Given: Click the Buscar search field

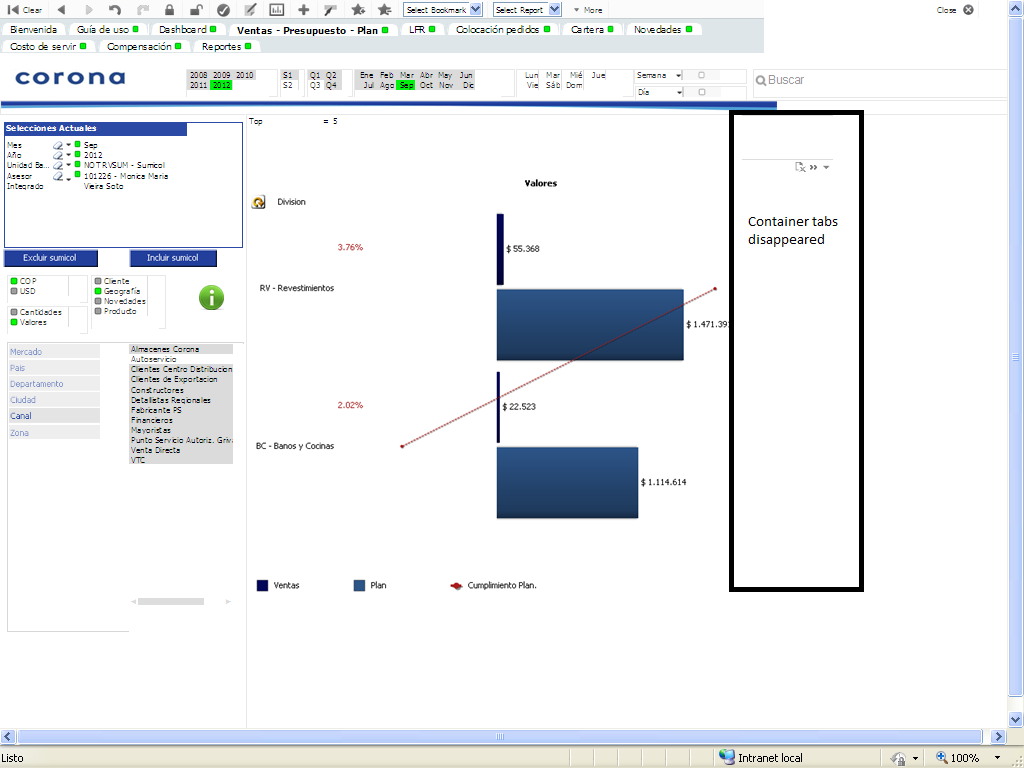Looking at the screenshot, I should click(880, 80).
